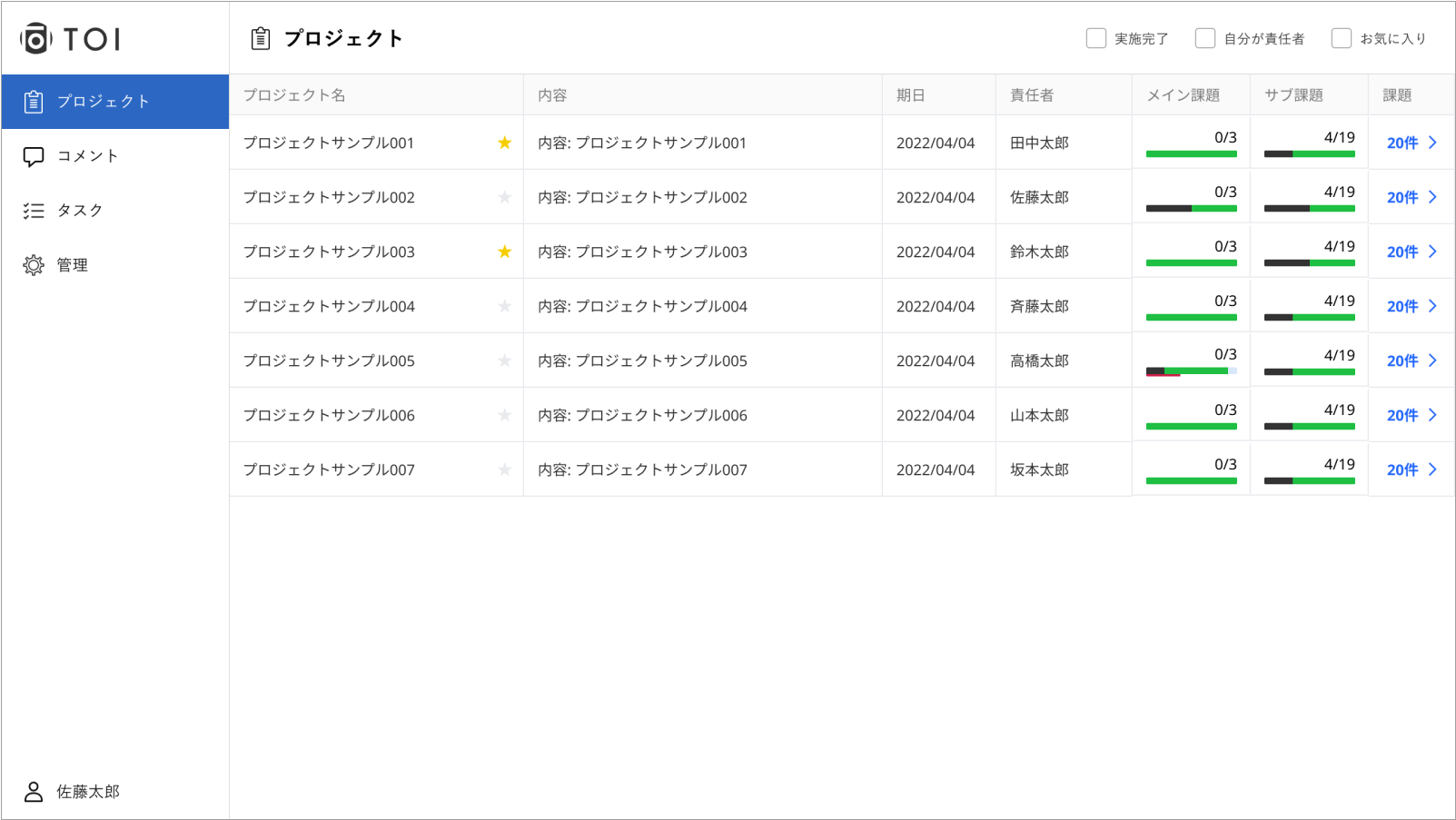Screen dimensions: 1456x820
Task: Enable the 実施完了 checkbox filter
Action: coord(1096,38)
